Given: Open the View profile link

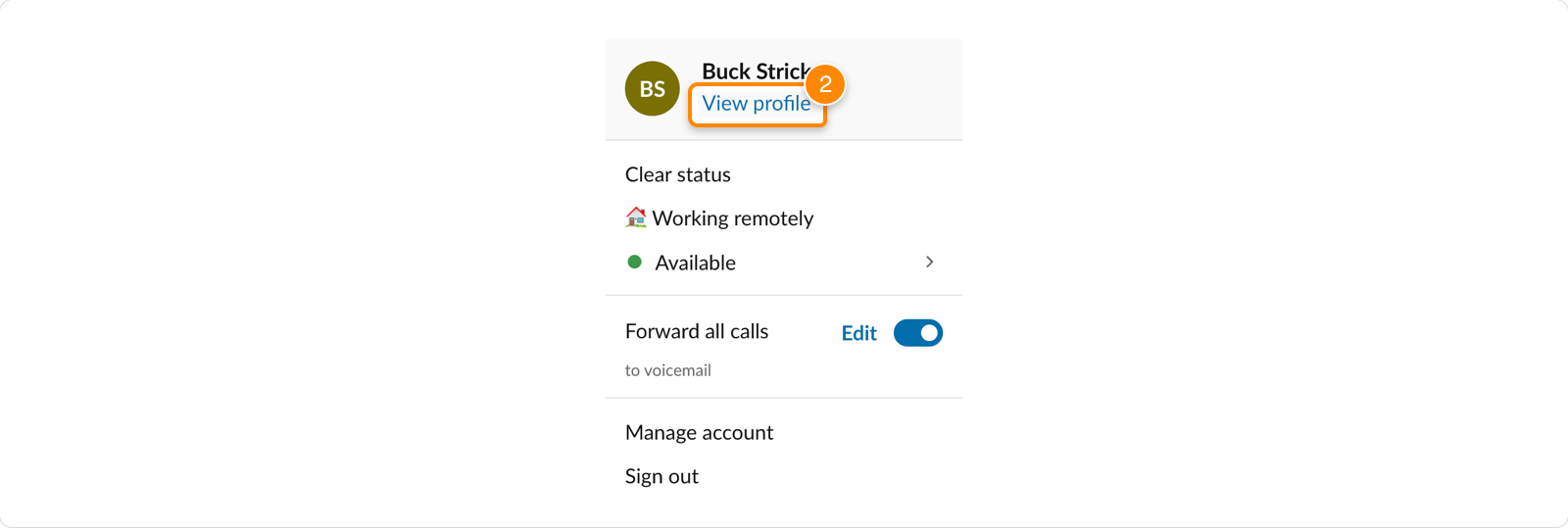Looking at the screenshot, I should click(757, 104).
